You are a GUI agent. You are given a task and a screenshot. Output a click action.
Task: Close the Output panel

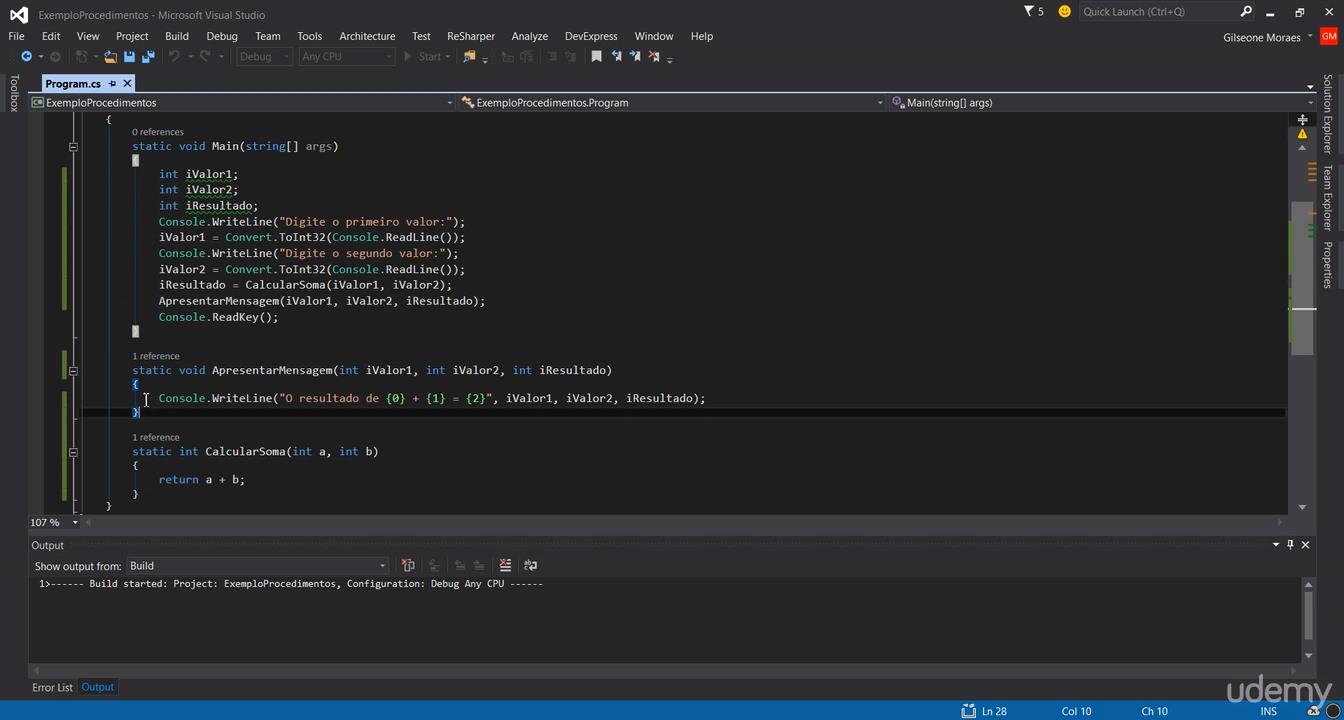pos(1305,545)
